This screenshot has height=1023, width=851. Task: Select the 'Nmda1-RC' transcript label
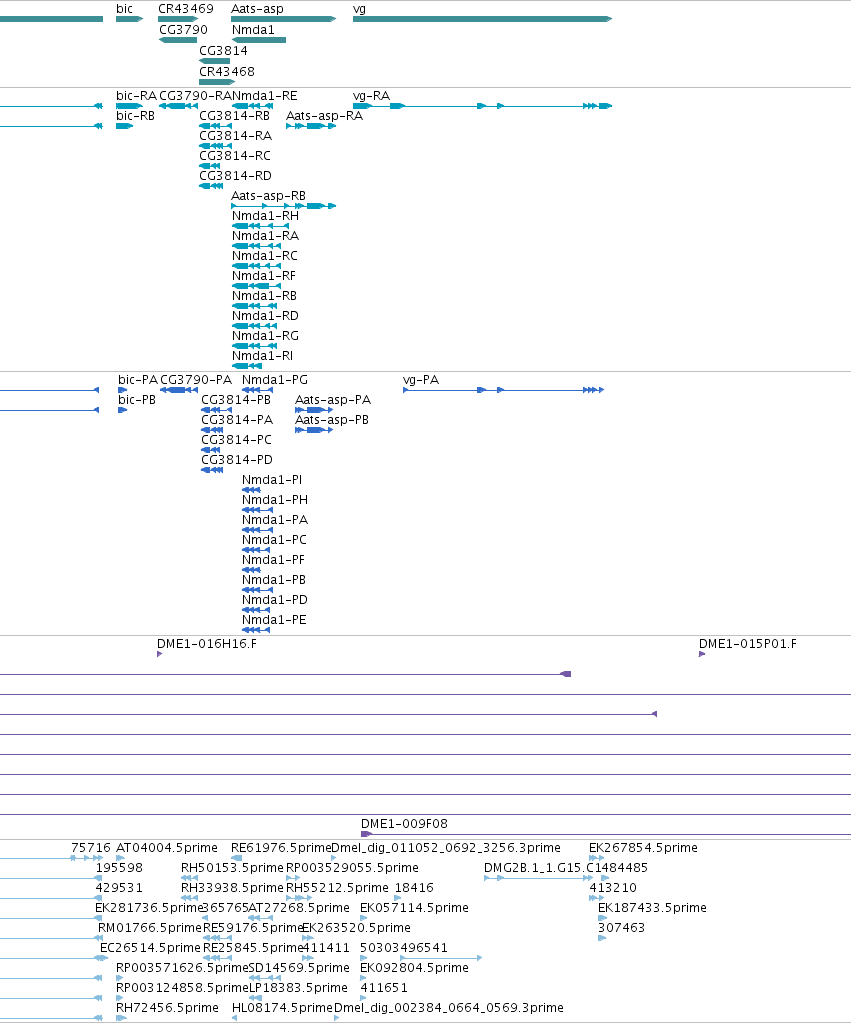click(x=265, y=256)
